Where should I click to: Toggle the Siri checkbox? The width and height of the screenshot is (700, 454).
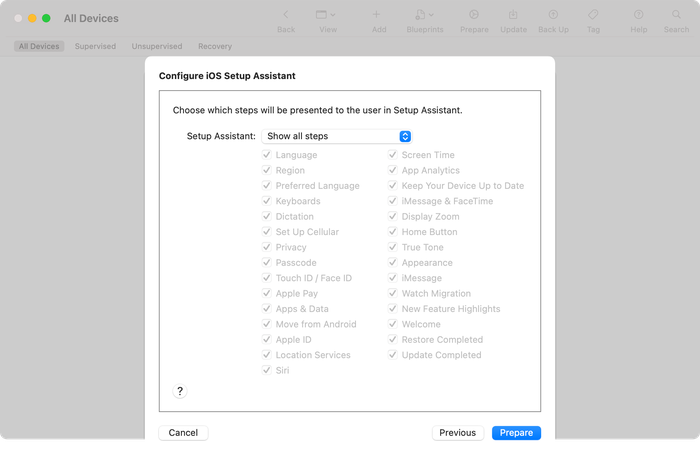coord(267,370)
